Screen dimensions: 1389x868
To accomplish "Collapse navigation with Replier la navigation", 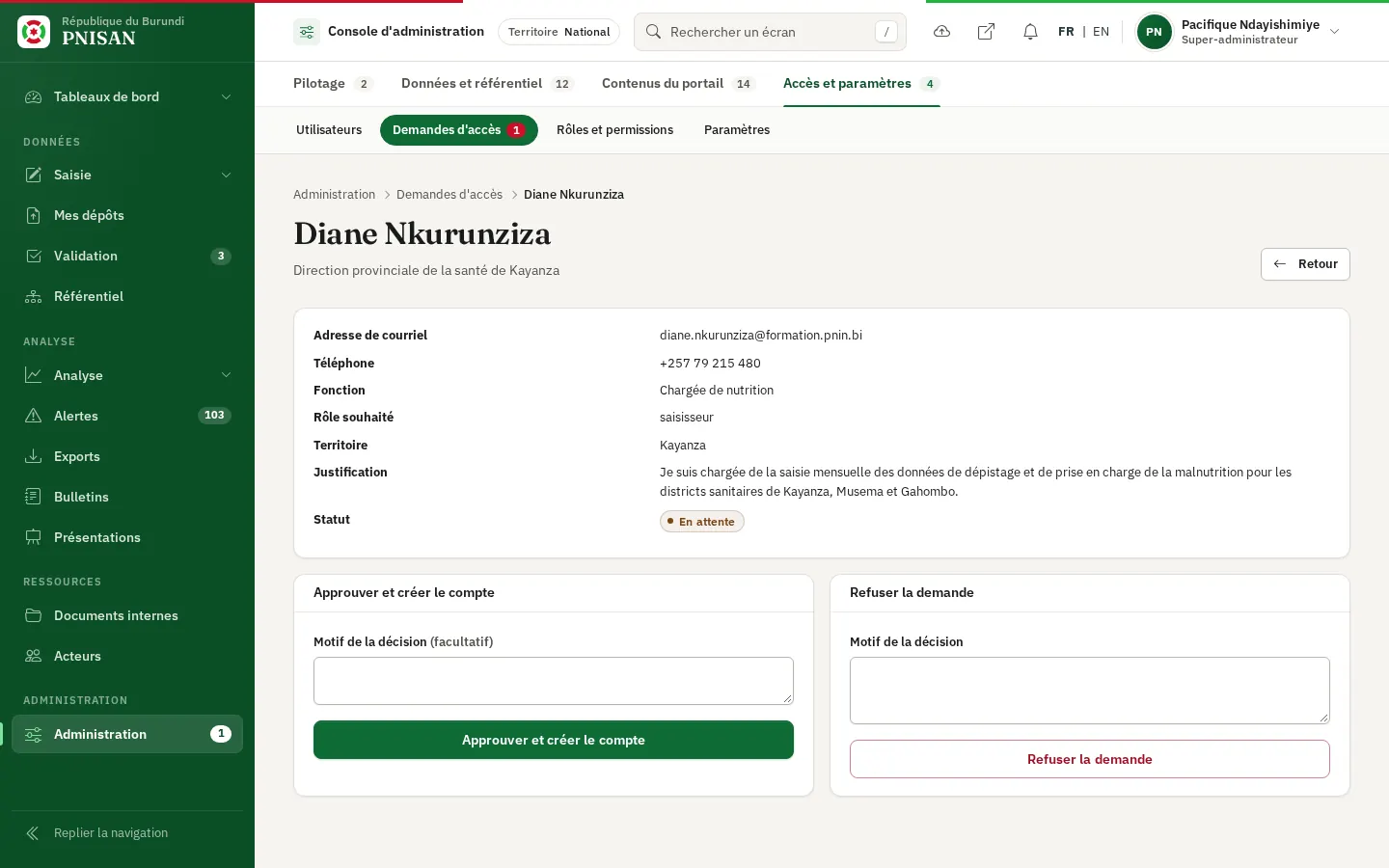I will (x=127, y=832).
